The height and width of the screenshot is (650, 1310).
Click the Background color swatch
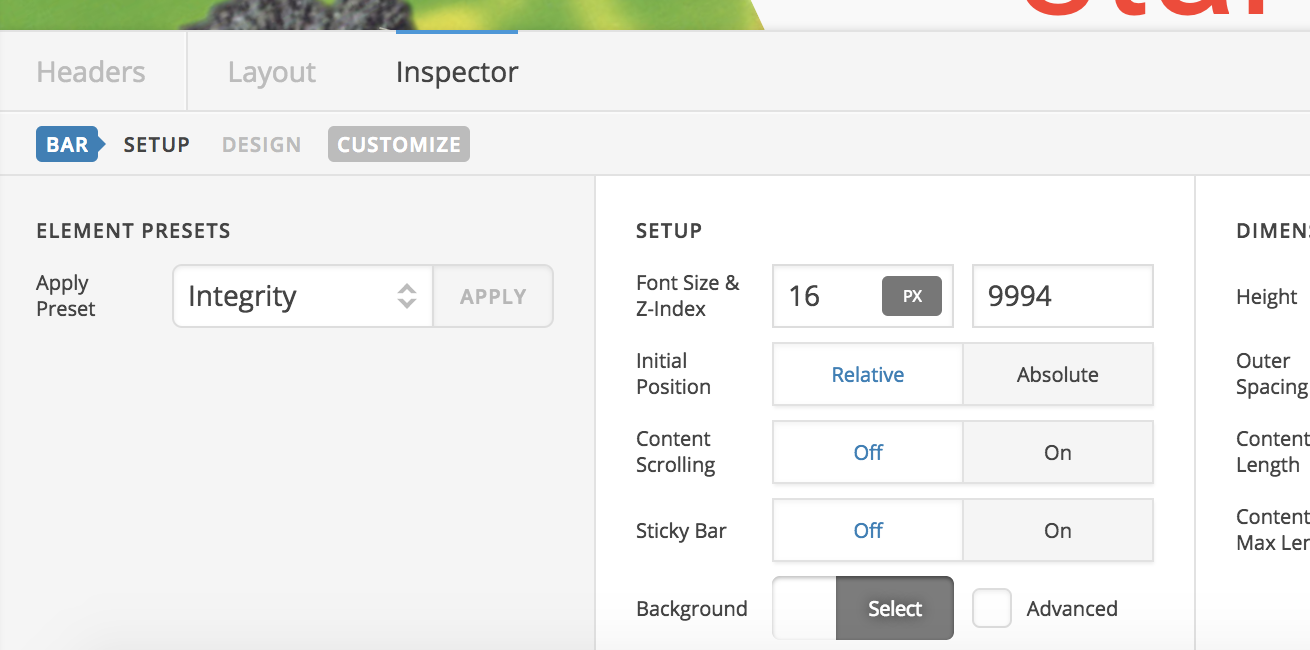[805, 608]
